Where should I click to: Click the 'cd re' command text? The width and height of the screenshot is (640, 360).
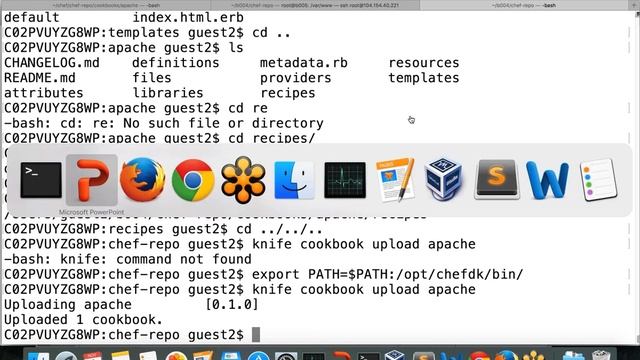(248, 108)
